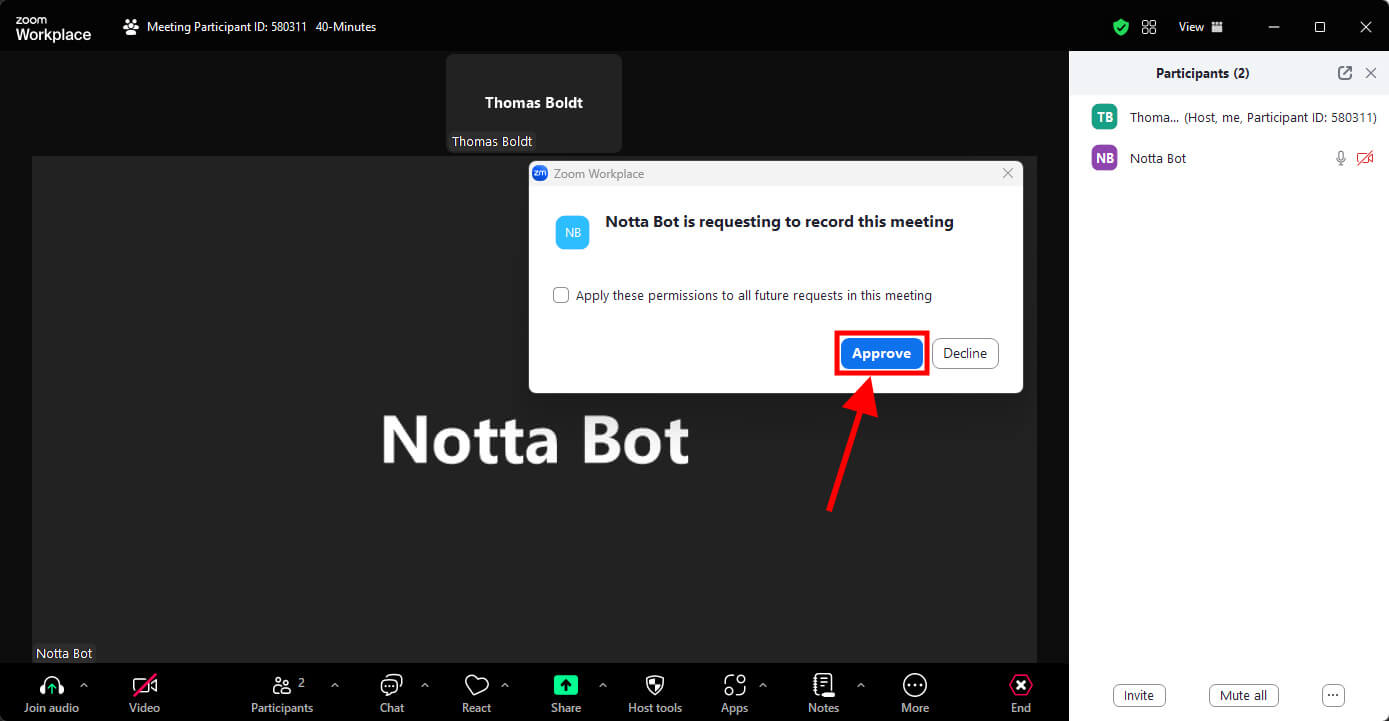Close the recording request dialog
The image size is (1389, 721).
1008,173
